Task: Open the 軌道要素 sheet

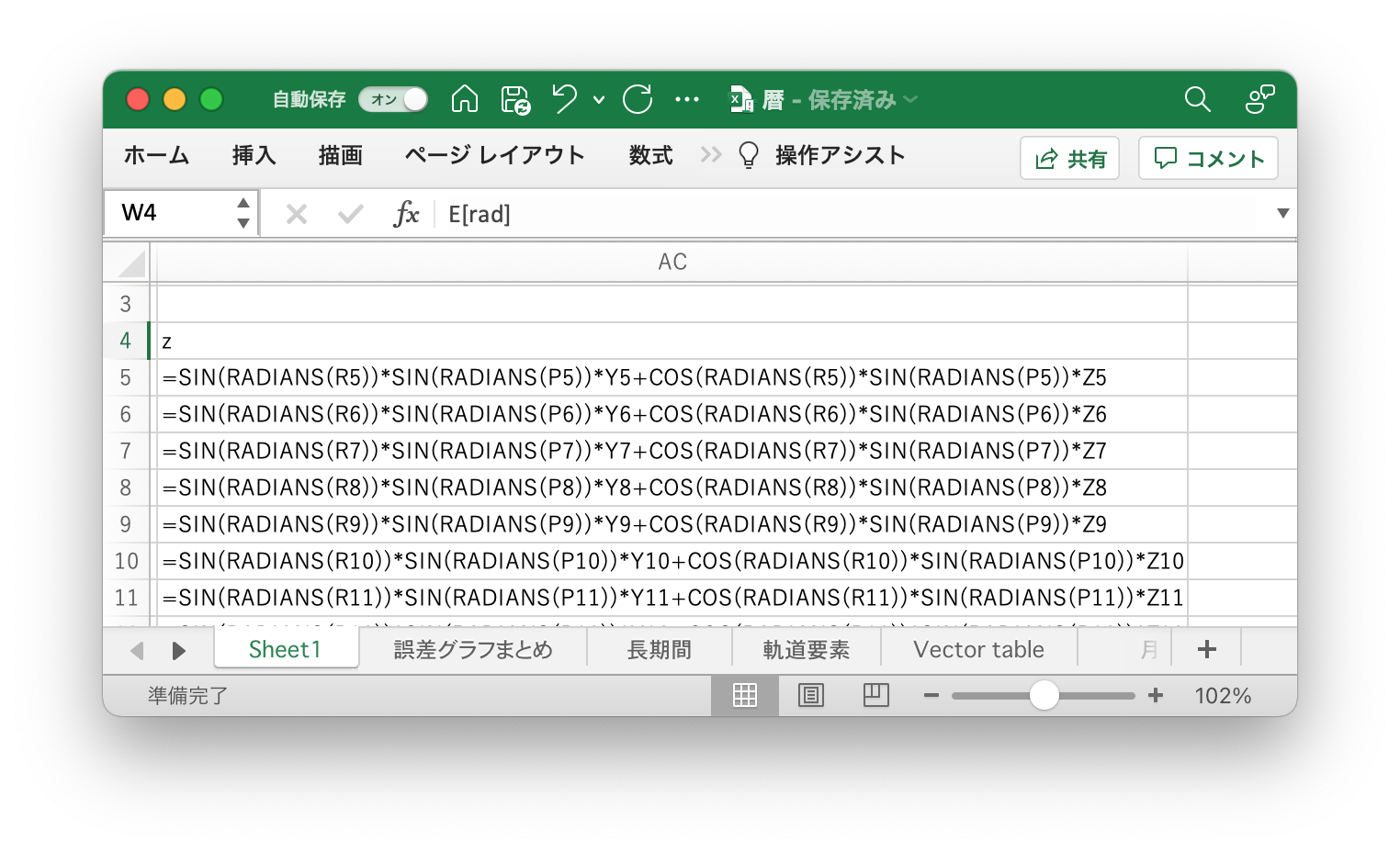Action: [x=806, y=649]
